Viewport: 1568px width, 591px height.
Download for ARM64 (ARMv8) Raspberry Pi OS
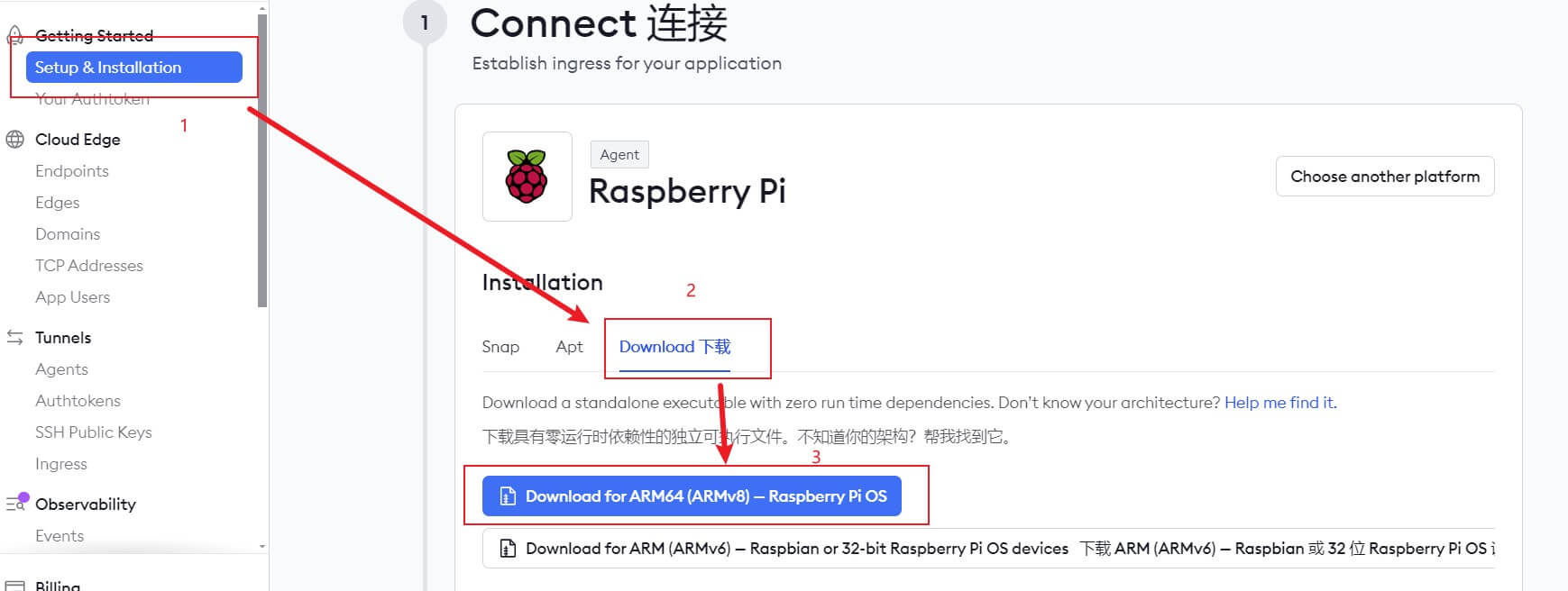click(x=692, y=496)
